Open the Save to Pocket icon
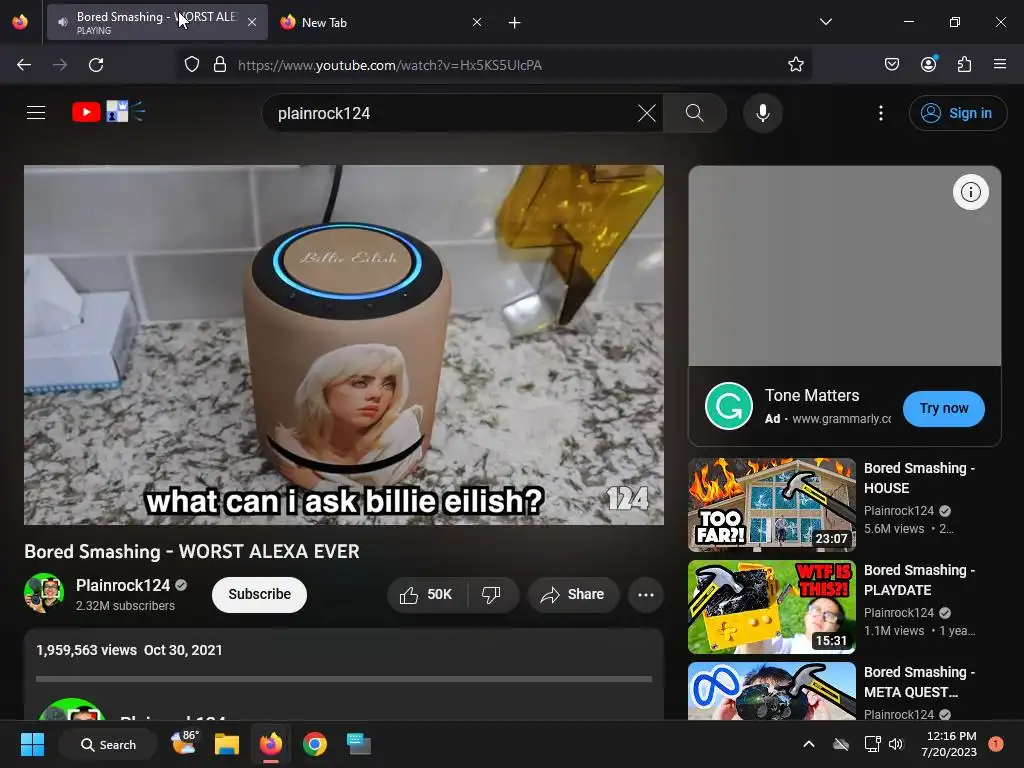This screenshot has height=768, width=1024. (x=891, y=64)
